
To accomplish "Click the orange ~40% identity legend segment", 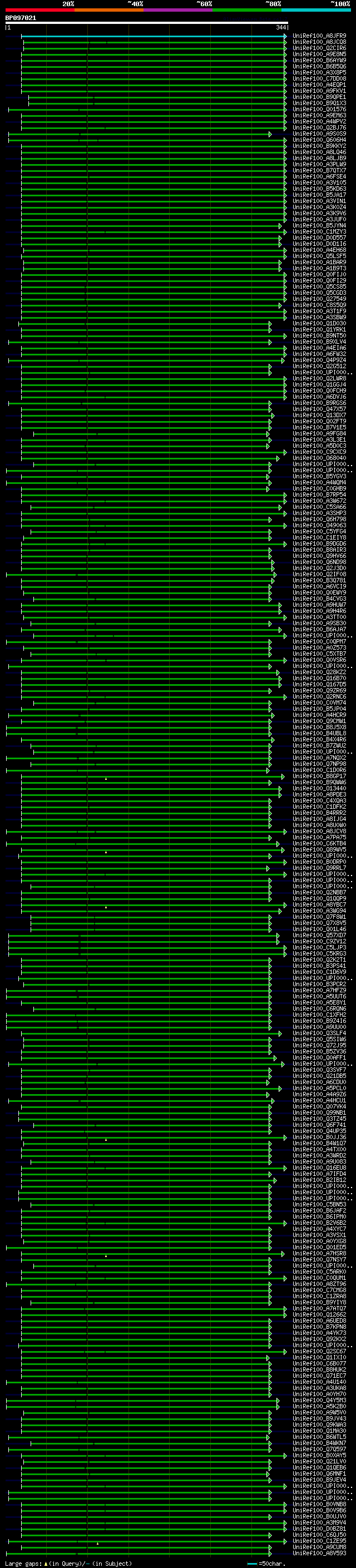I will [x=109, y=10].
